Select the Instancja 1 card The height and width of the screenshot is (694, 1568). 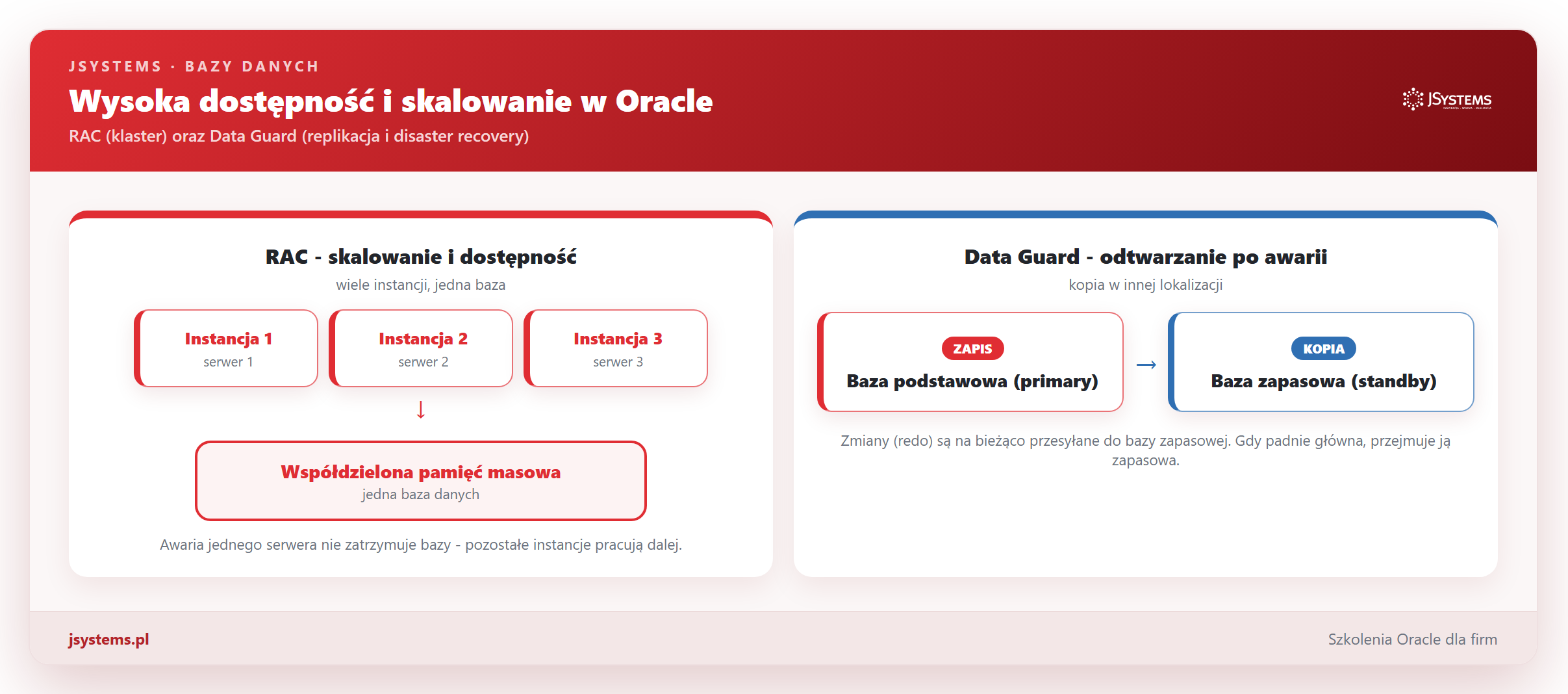point(226,348)
